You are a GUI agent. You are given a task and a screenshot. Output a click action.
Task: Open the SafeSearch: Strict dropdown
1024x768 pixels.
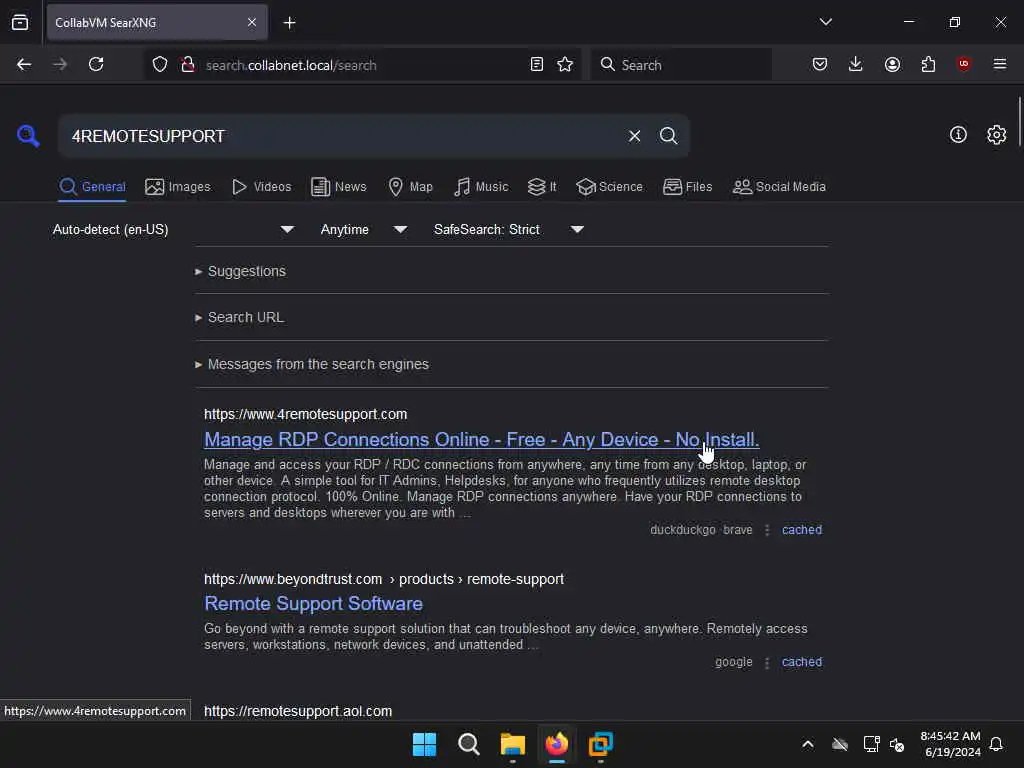509,229
